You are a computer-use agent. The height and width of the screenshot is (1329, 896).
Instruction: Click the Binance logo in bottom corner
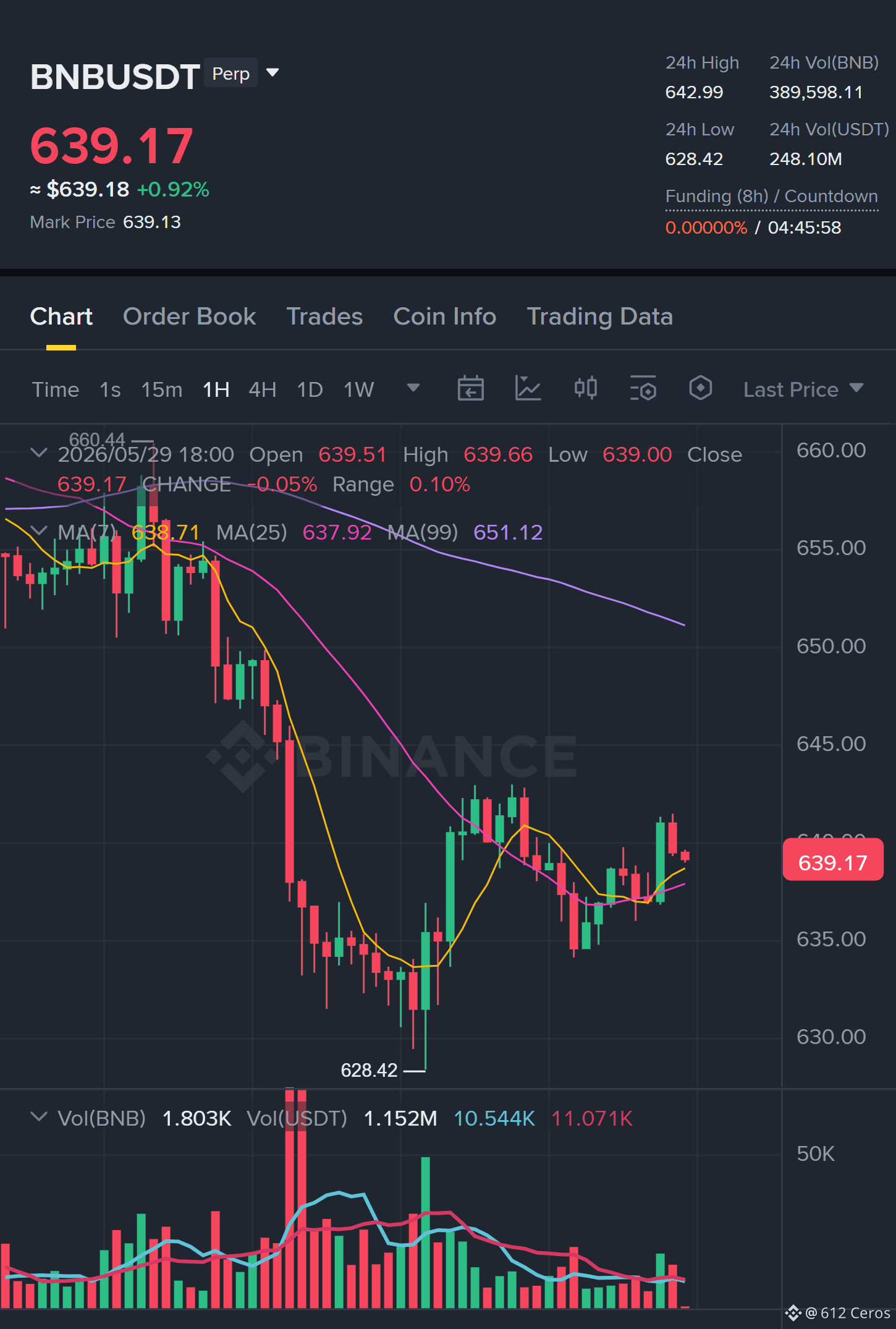tap(793, 1313)
